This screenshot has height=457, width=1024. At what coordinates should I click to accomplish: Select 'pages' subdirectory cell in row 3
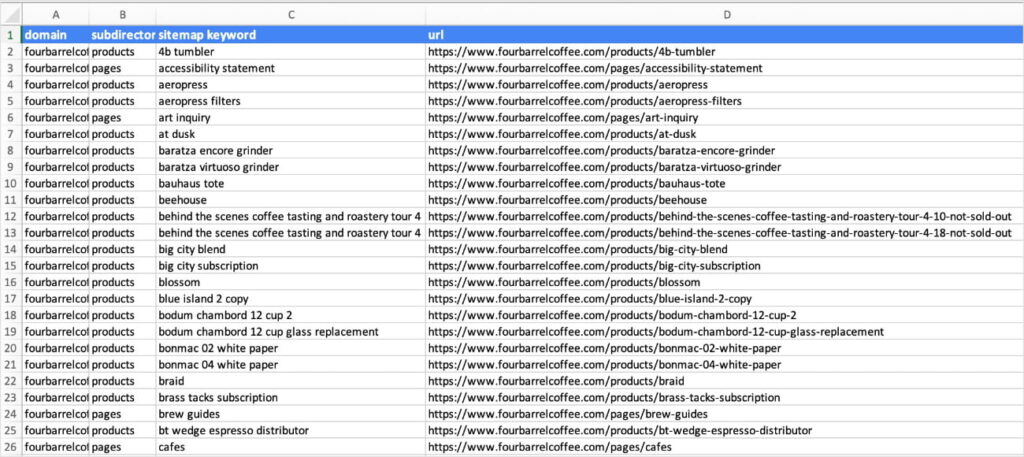[x=123, y=68]
